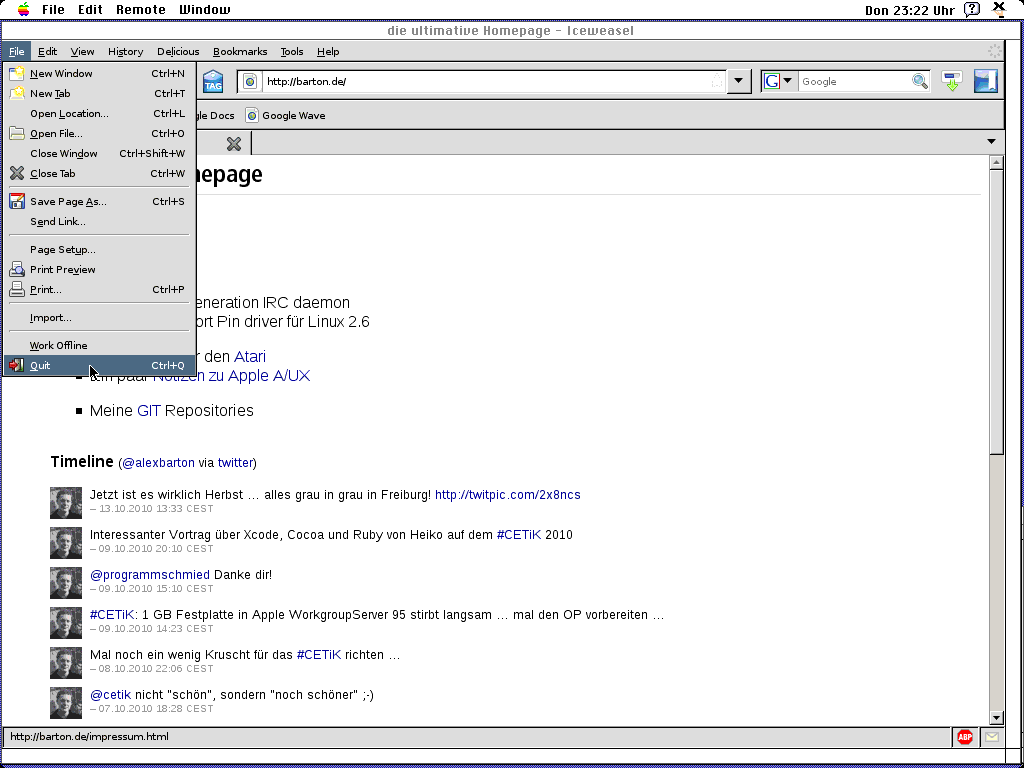Click the status bar text 'http://barton.de/impressum.html'

point(89,737)
